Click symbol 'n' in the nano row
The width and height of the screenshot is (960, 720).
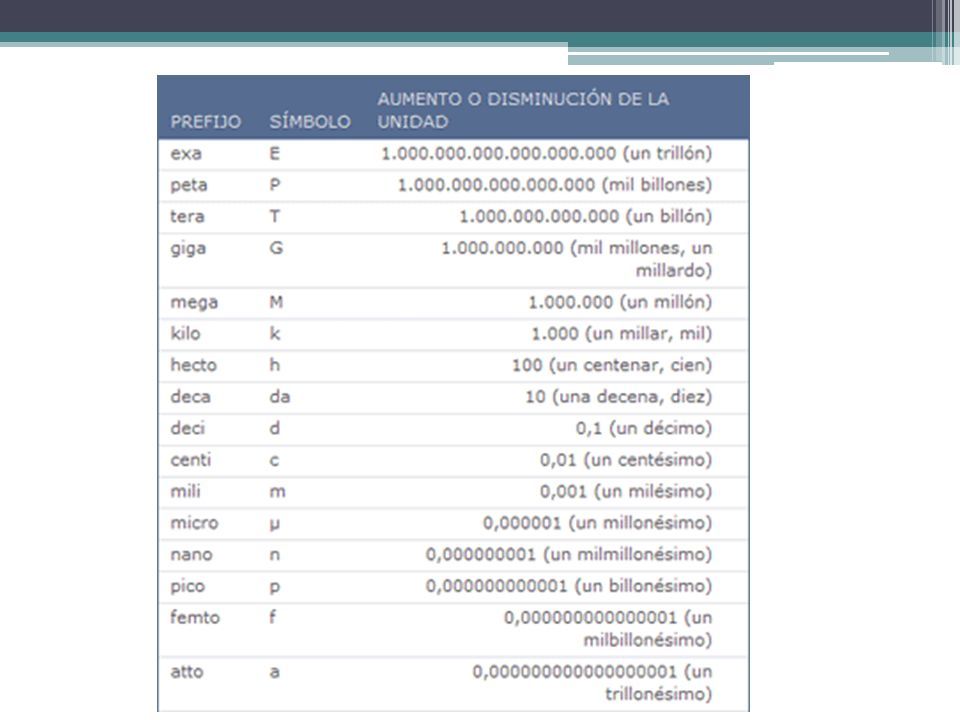(x=274, y=555)
